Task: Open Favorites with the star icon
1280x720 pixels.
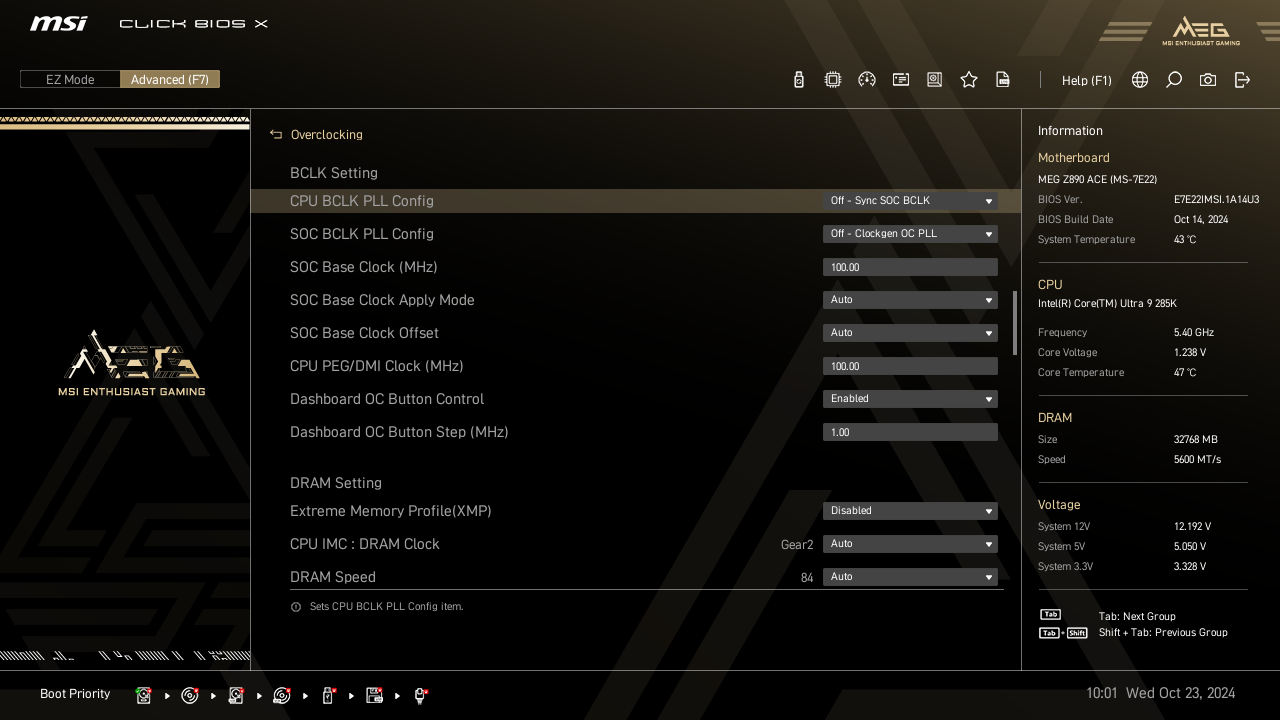Action: (968, 80)
